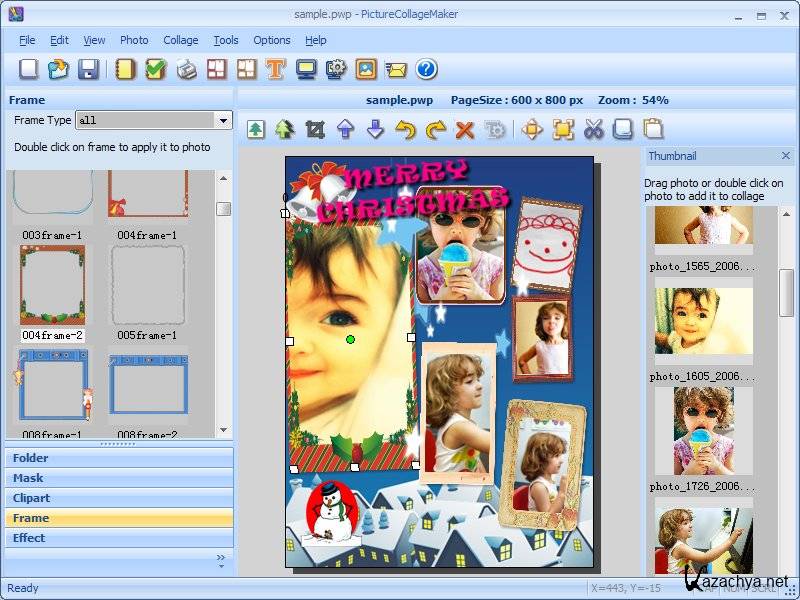The width and height of the screenshot is (800, 600).
Task: Click the blue Help question mark icon
Action: (x=427, y=69)
